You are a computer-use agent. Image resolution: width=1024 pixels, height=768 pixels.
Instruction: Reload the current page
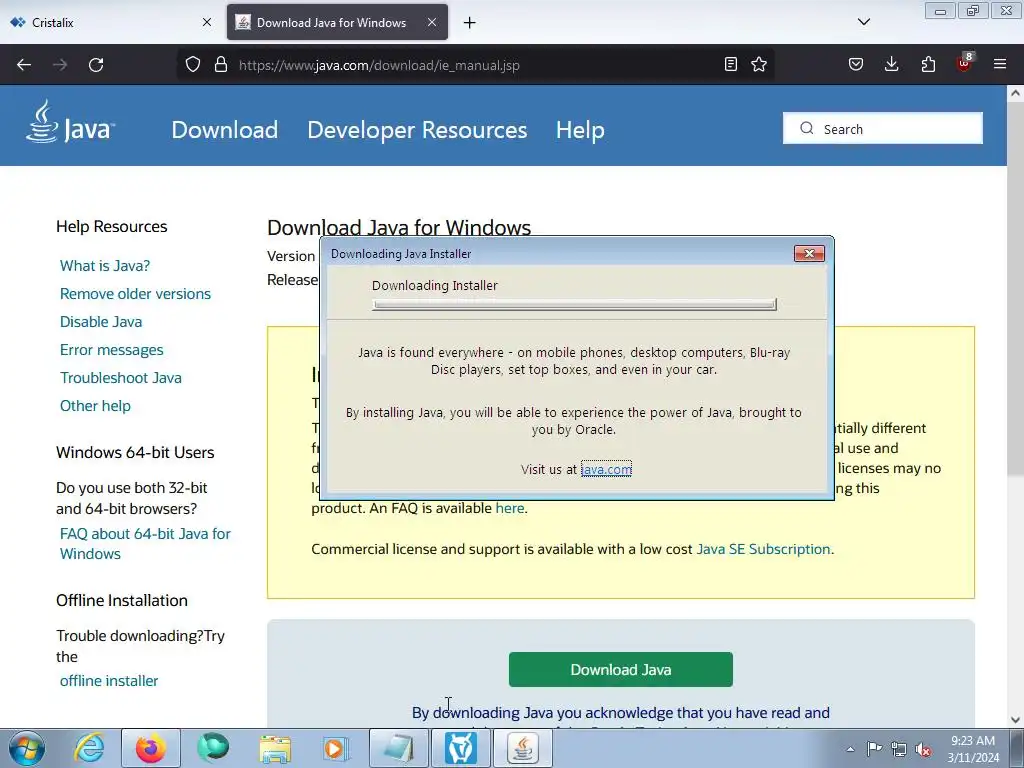coord(96,65)
